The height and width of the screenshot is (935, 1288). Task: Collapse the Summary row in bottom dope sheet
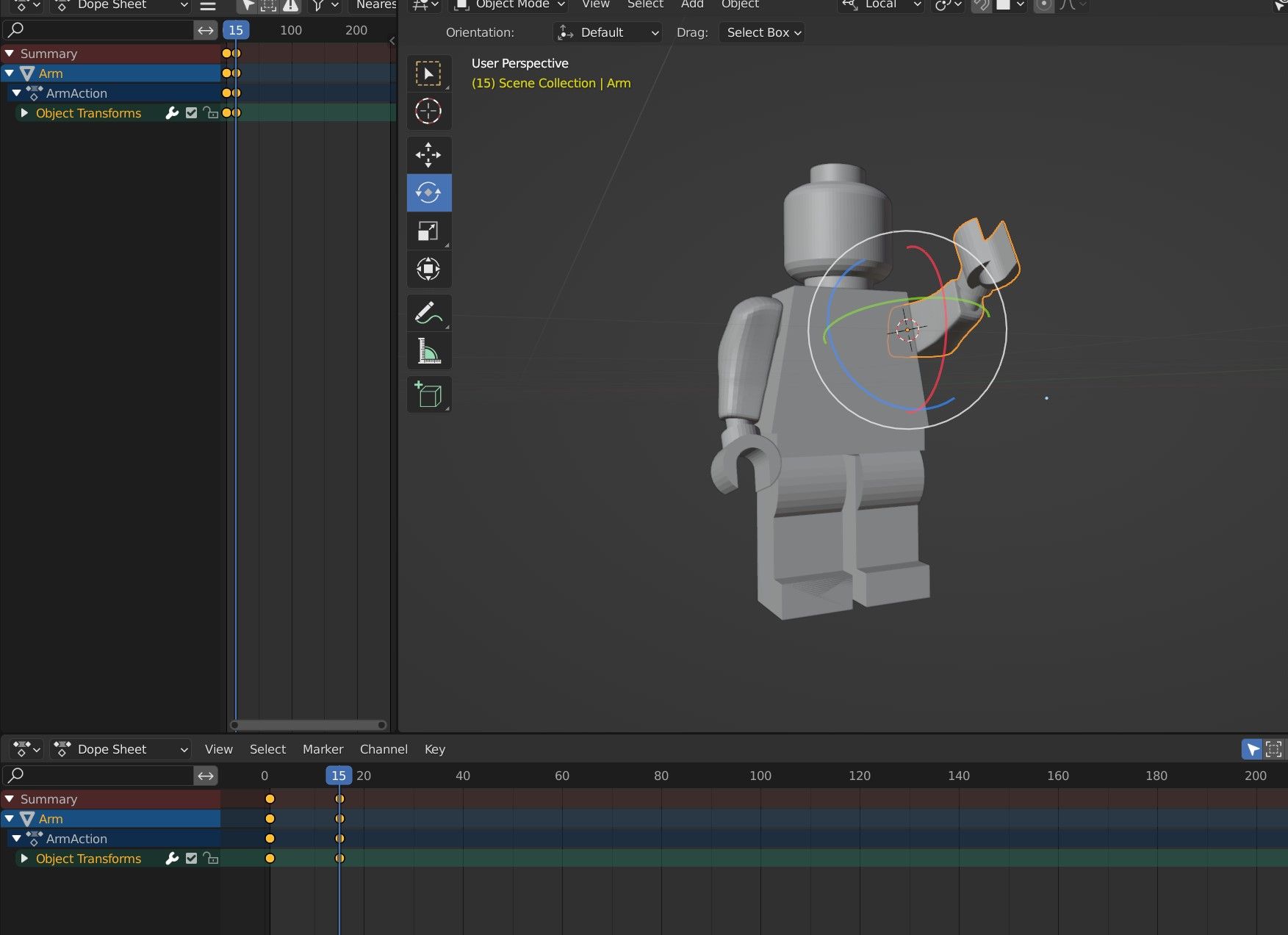[10, 799]
